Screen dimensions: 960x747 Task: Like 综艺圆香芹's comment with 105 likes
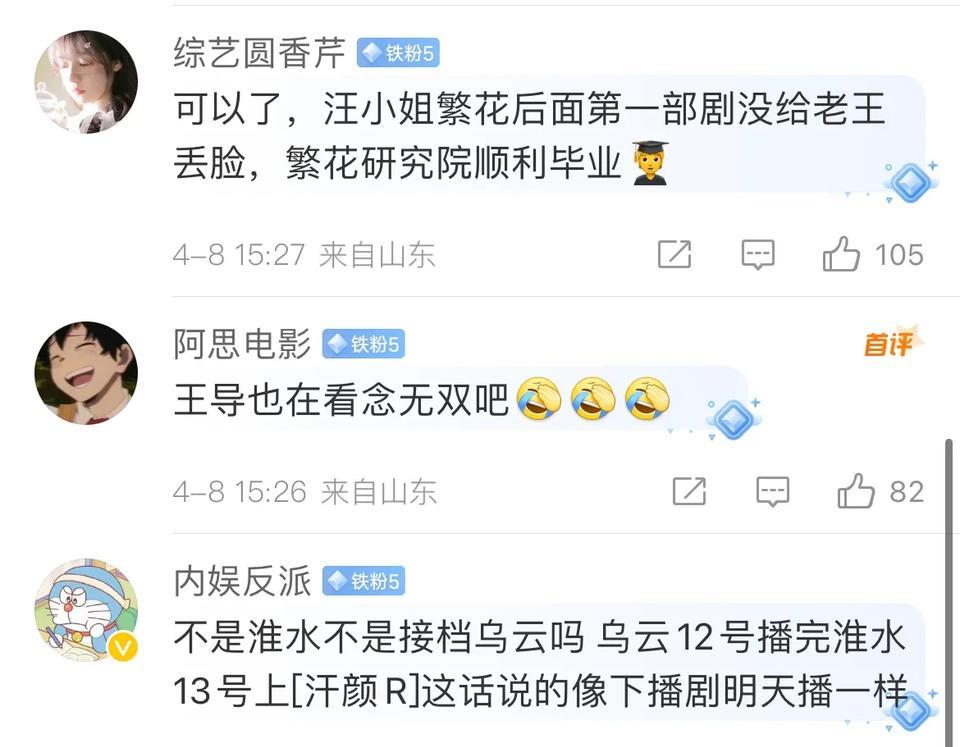coord(841,254)
